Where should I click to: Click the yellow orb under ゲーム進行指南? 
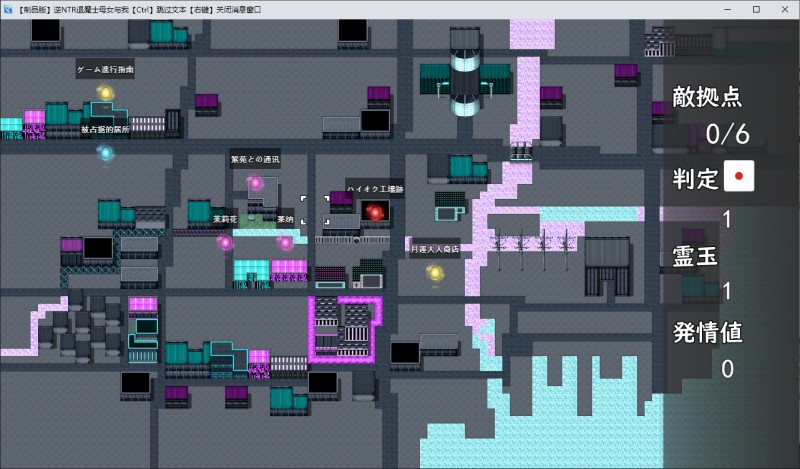pos(105,93)
